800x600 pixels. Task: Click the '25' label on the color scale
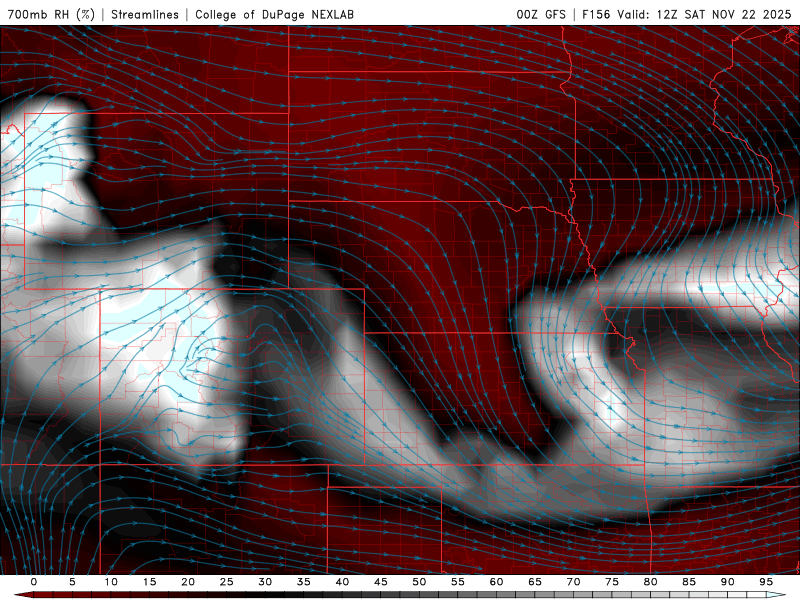(x=227, y=582)
